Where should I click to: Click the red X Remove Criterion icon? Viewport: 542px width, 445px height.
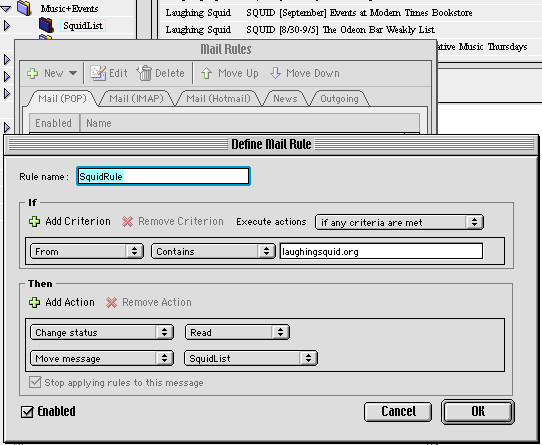pos(127,222)
